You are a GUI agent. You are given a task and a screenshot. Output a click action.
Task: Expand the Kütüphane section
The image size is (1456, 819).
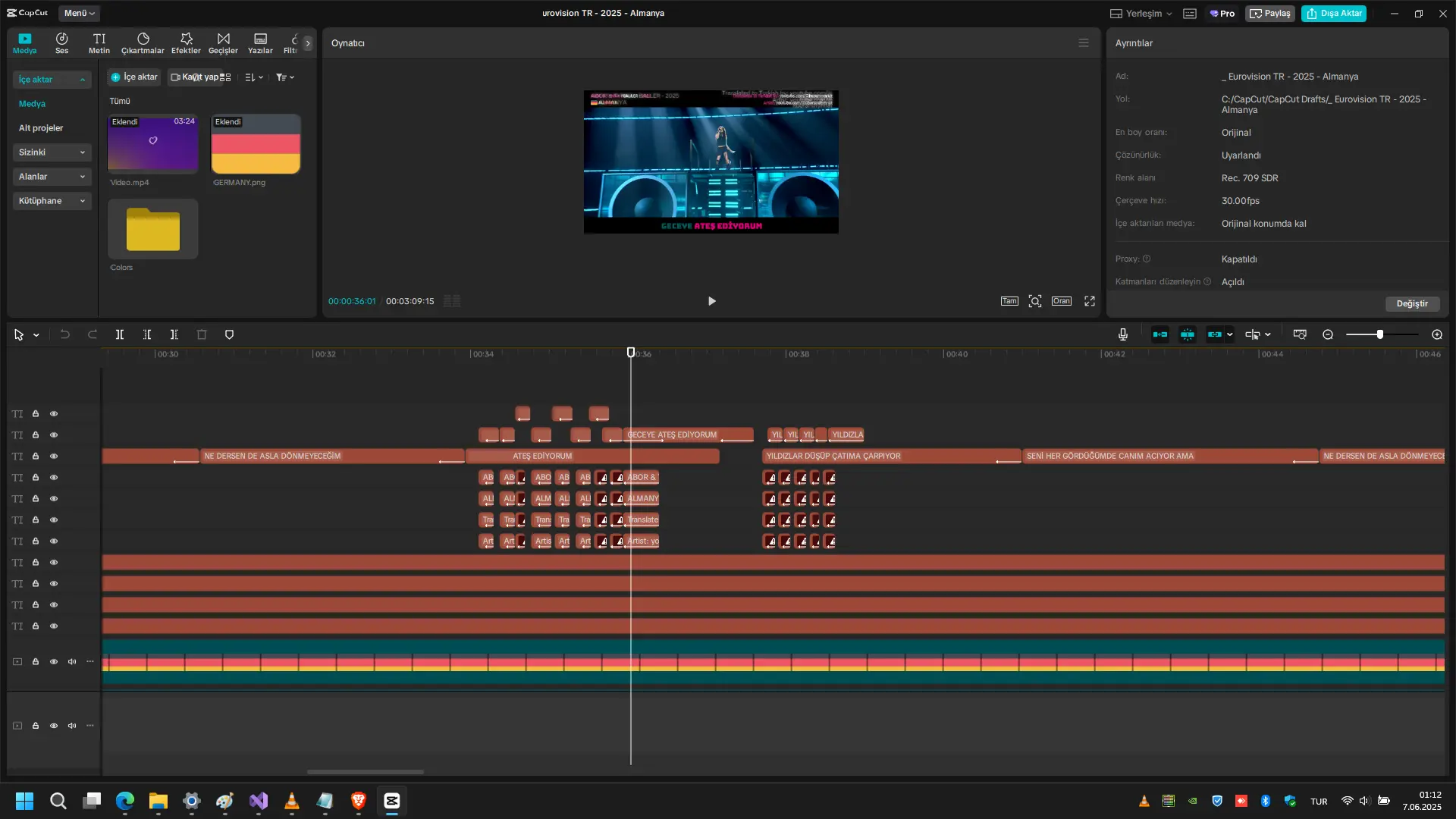pyautogui.click(x=52, y=201)
